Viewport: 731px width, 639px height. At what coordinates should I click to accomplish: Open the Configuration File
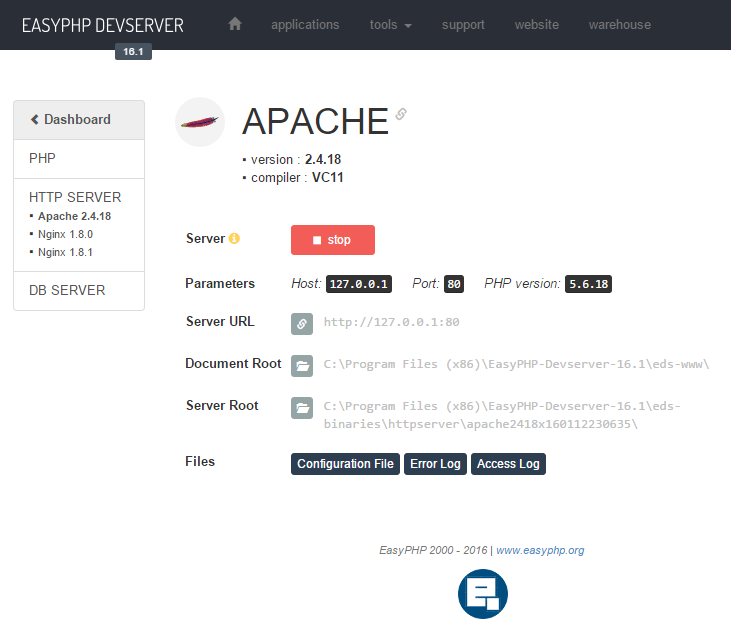coord(345,464)
